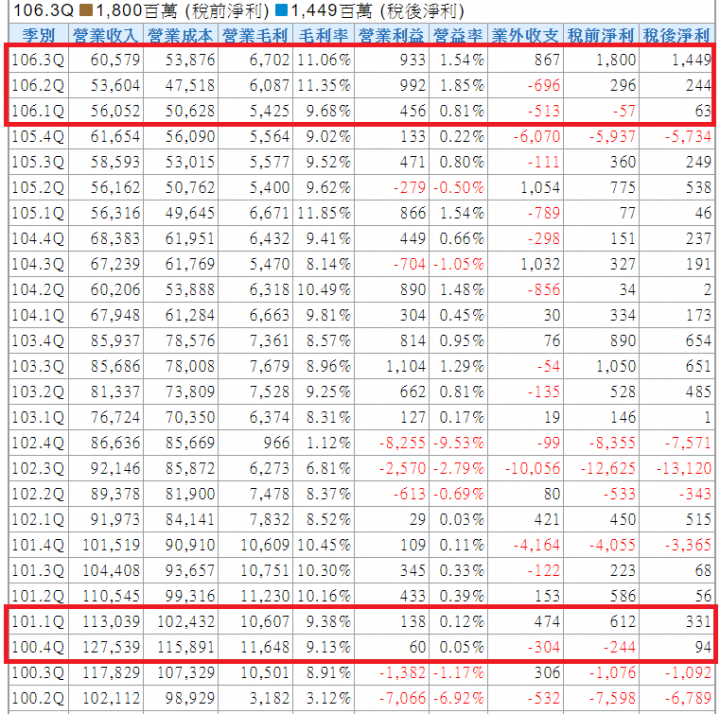
Task: Select the 101.1Q quarter cell
Action: (39, 622)
